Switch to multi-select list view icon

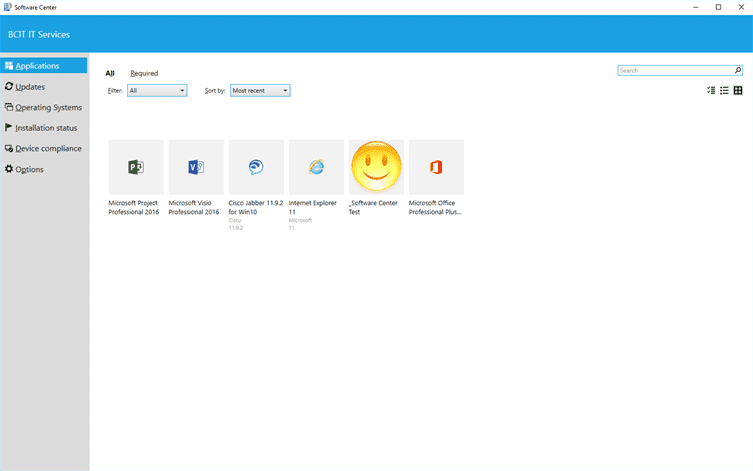(x=711, y=91)
